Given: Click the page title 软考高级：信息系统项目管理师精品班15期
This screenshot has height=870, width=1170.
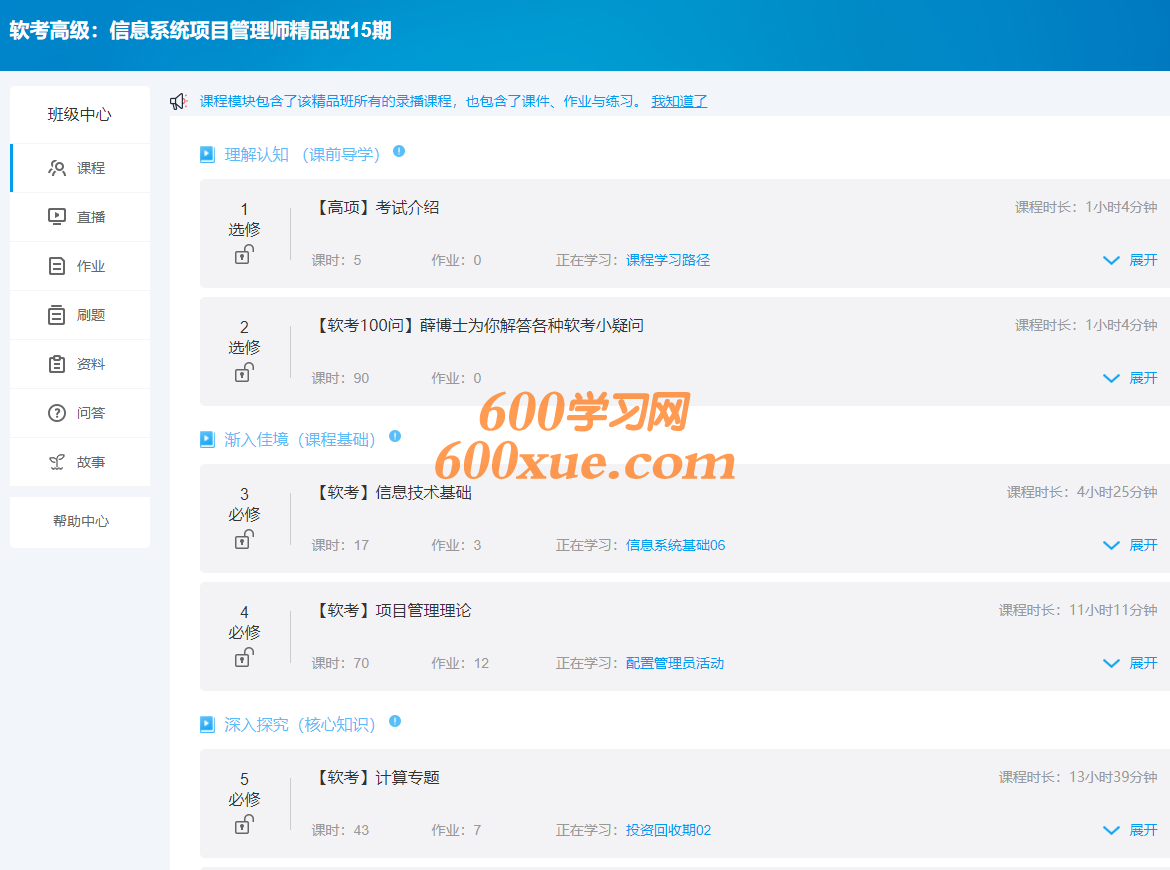Looking at the screenshot, I should click(200, 31).
